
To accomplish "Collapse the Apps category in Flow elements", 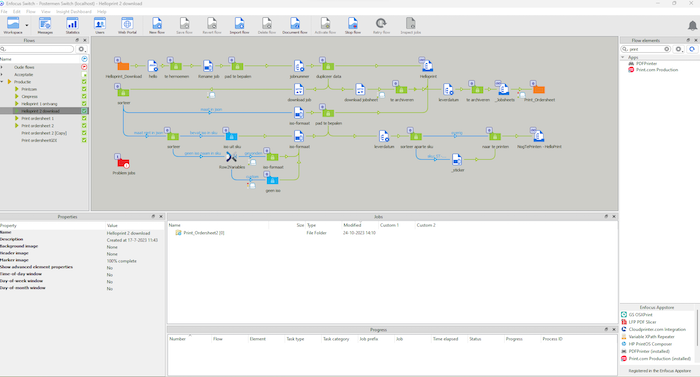I will (623, 57).
